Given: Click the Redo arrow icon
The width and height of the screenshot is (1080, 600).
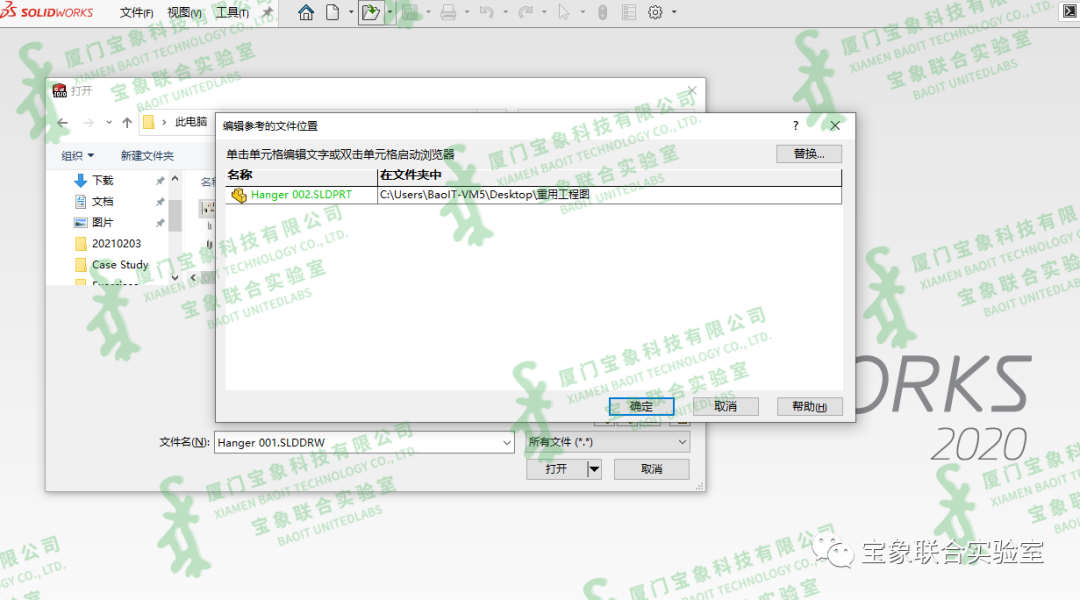Looking at the screenshot, I should [526, 12].
